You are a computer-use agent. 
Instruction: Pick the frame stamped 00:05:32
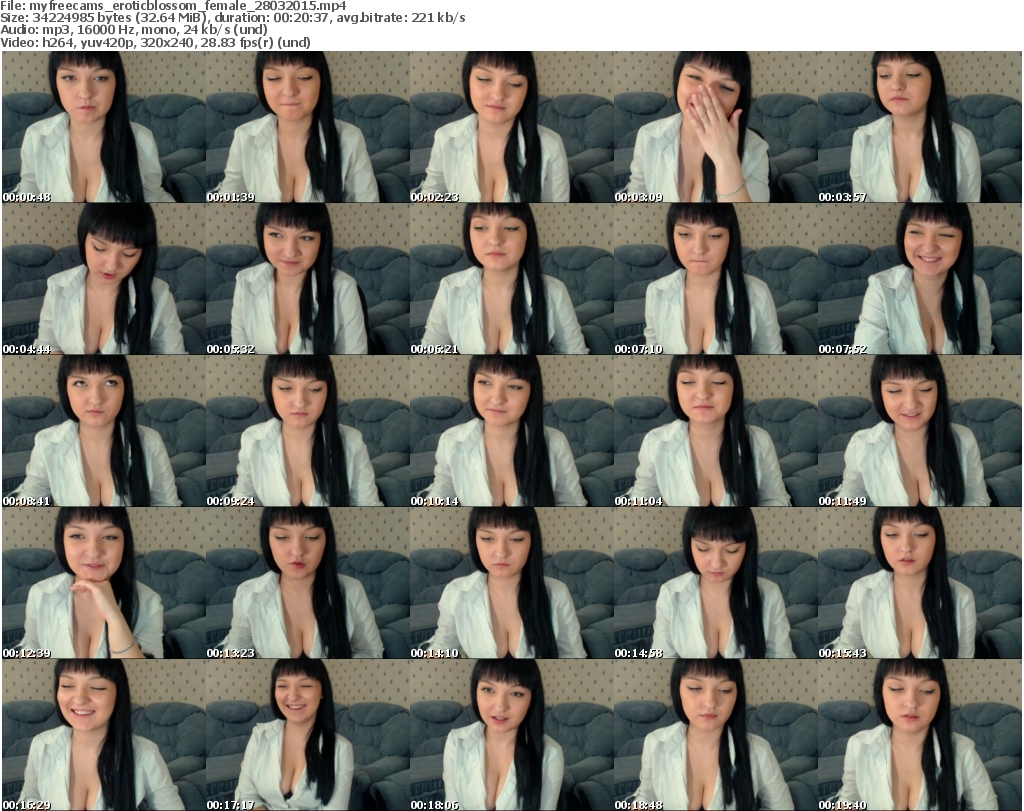tap(308, 279)
